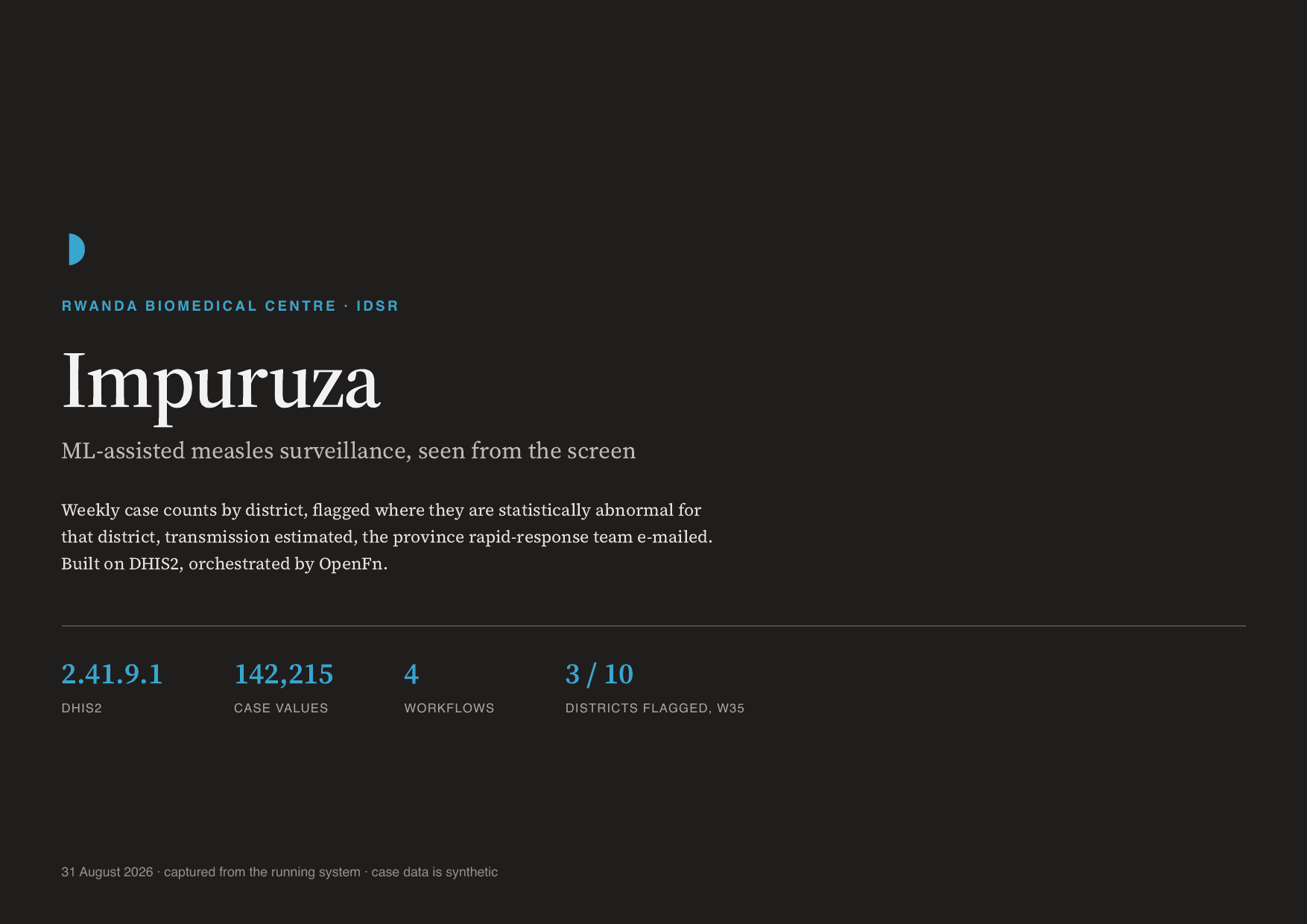This screenshot has height=924, width=1307.
Task: Click the 'CASE VALUES' label
Action: [x=281, y=709]
